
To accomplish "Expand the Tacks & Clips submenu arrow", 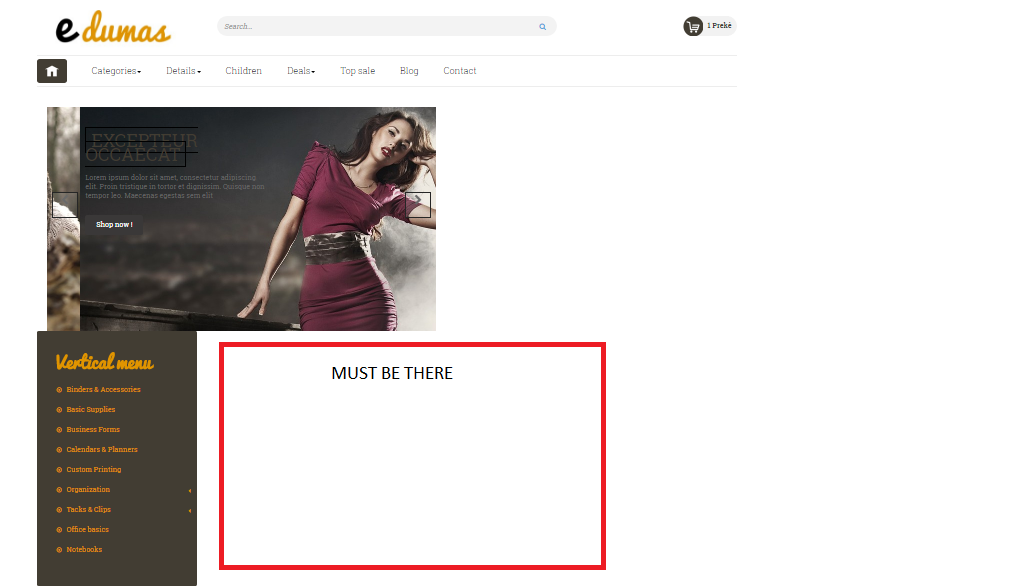I will (190, 511).
